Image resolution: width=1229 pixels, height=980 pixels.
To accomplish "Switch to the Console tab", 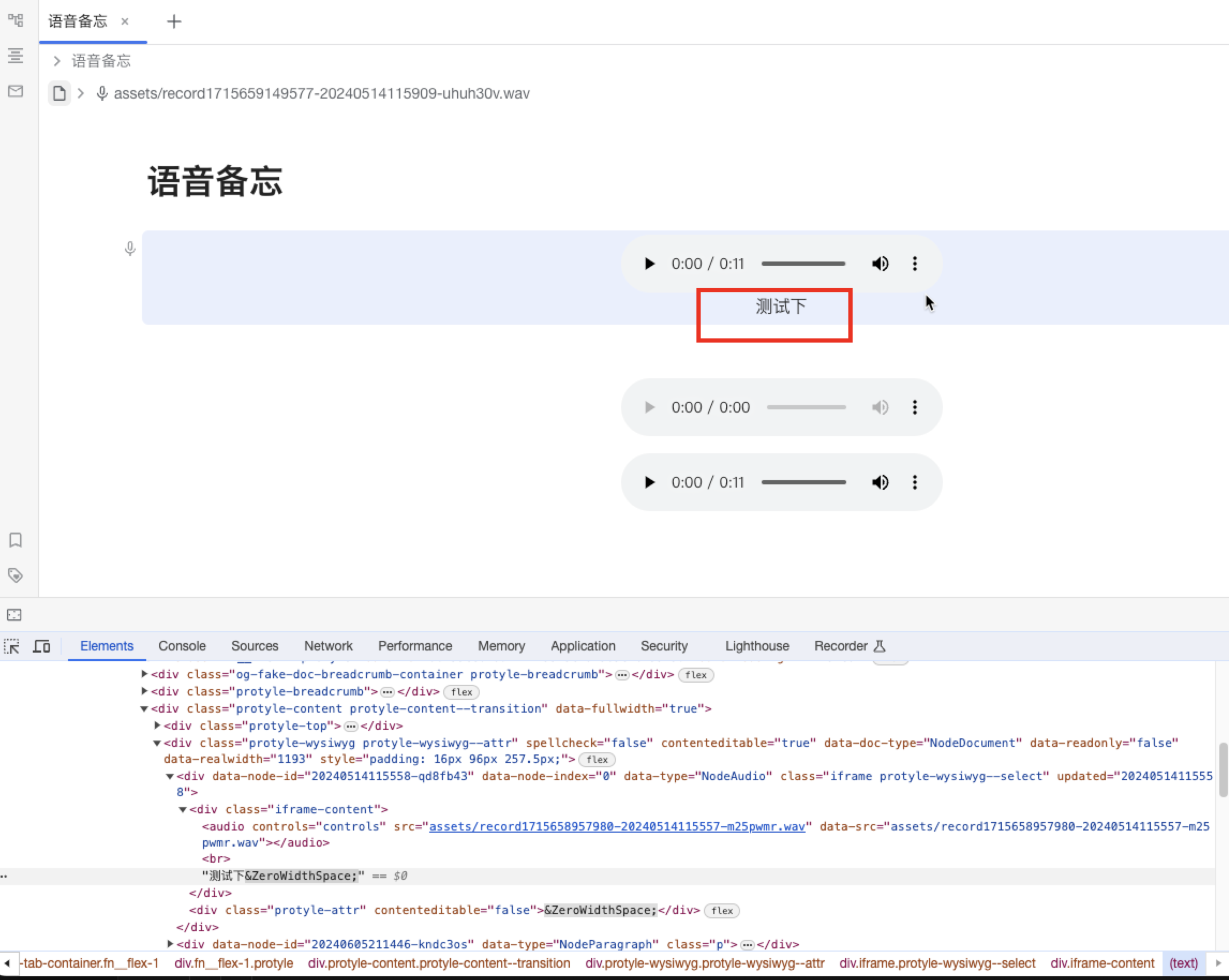I will (x=182, y=646).
